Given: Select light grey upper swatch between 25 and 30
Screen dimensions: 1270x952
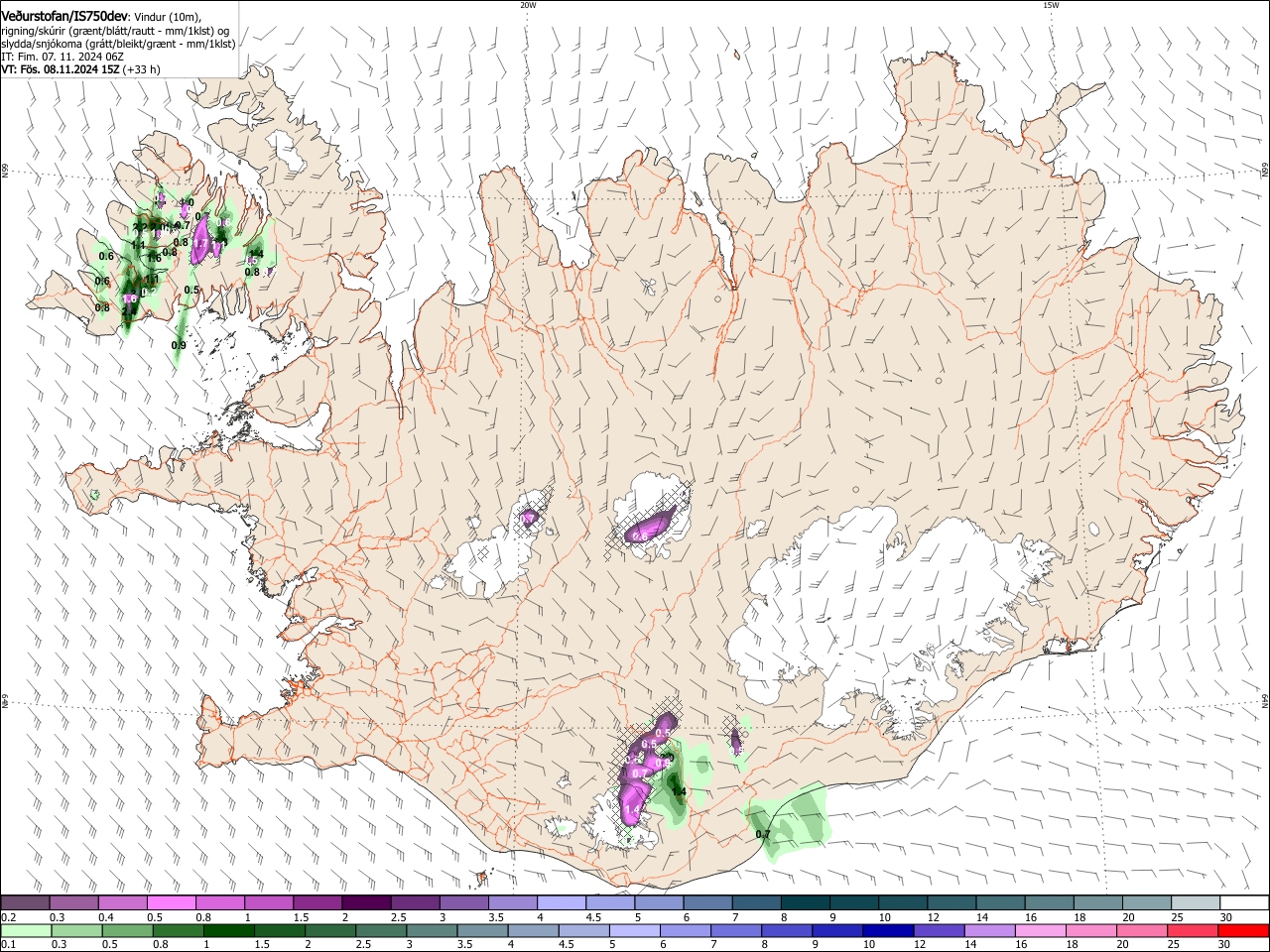Looking at the screenshot, I should coord(1195,902).
